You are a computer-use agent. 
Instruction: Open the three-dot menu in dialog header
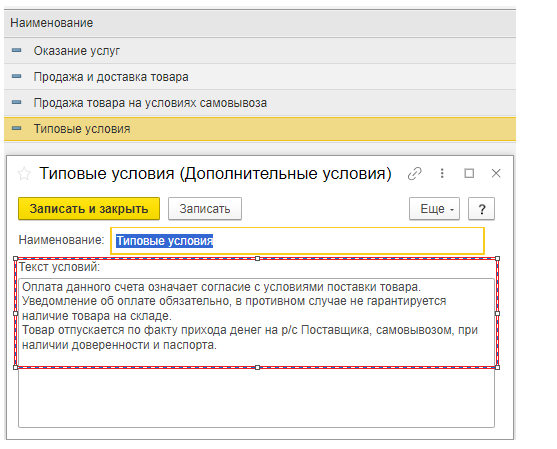tap(442, 173)
